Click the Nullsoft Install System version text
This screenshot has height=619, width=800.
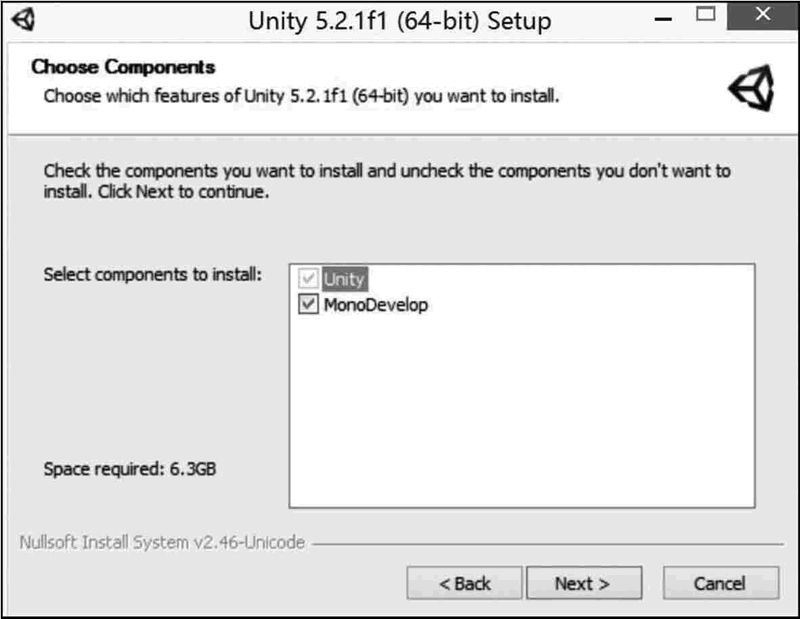[x=162, y=543]
